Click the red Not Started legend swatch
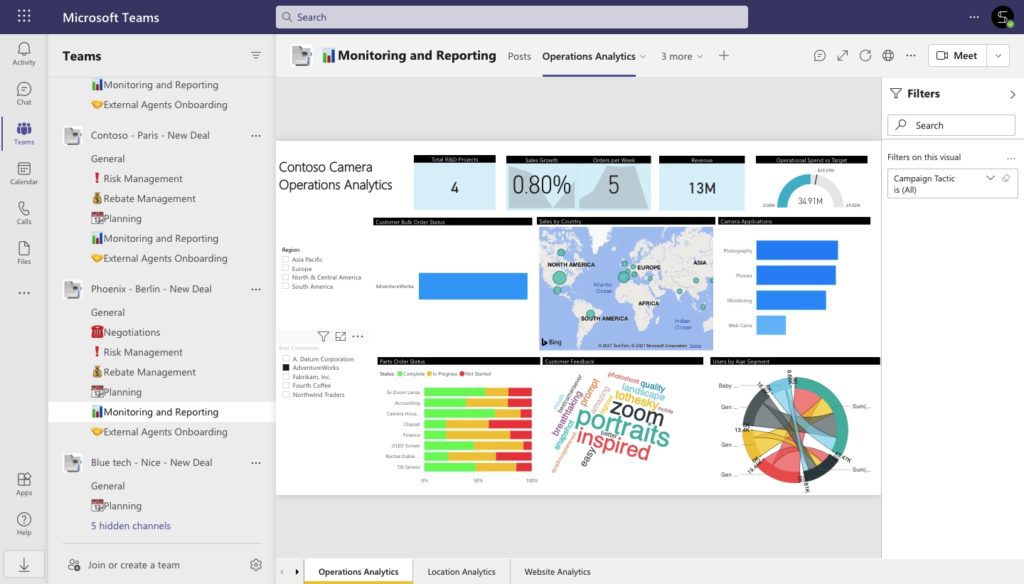Image resolution: width=1024 pixels, height=584 pixels. click(461, 374)
